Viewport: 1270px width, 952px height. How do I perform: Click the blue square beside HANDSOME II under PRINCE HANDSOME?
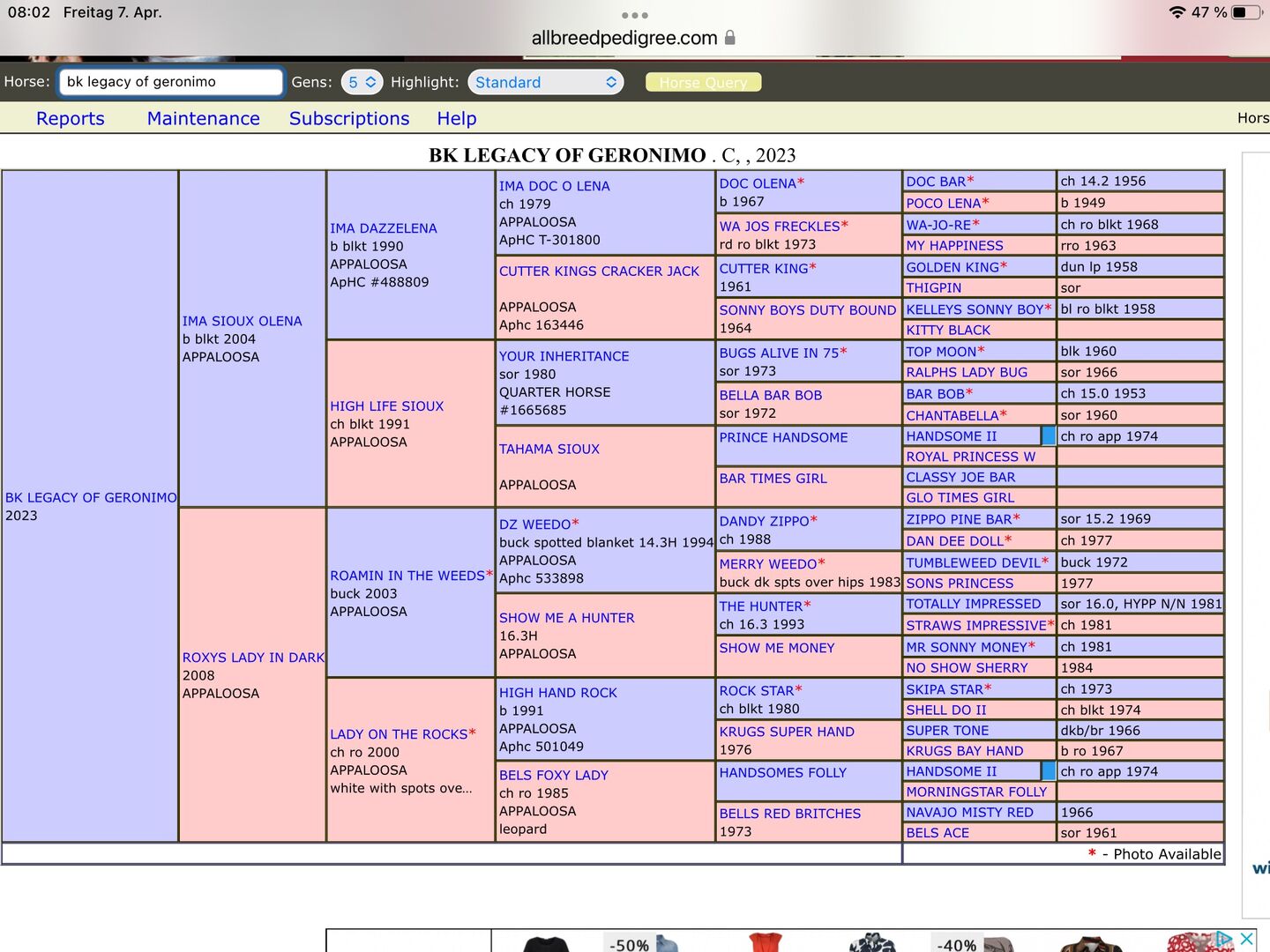(1048, 435)
